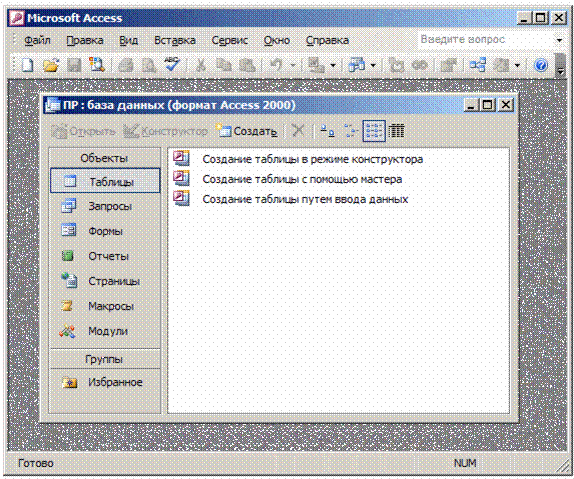574x479 pixels.
Task: Click the Copy icon
Action: pos(223,66)
